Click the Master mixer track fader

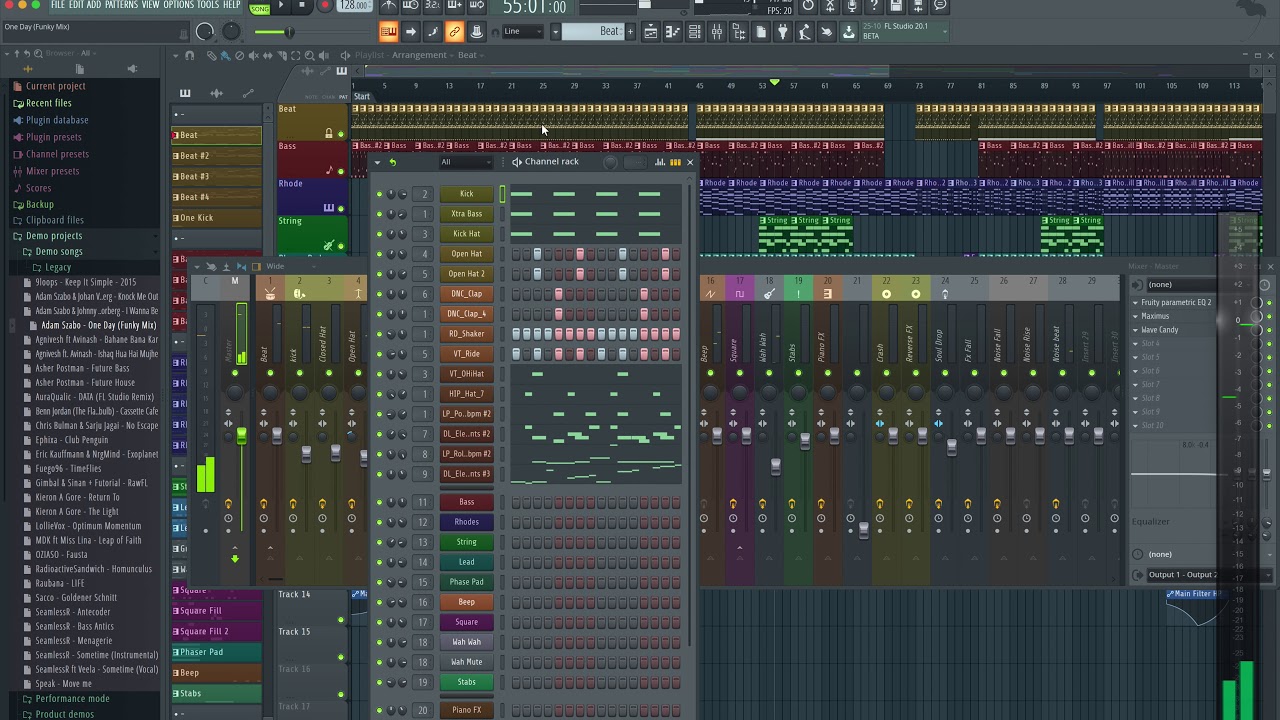241,435
